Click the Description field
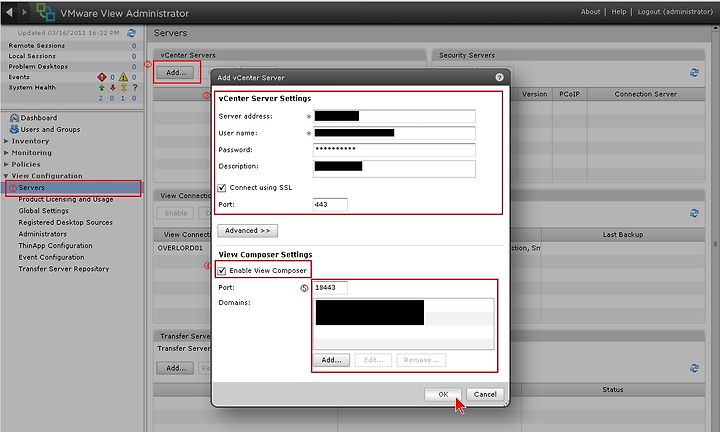 pyautogui.click(x=394, y=168)
